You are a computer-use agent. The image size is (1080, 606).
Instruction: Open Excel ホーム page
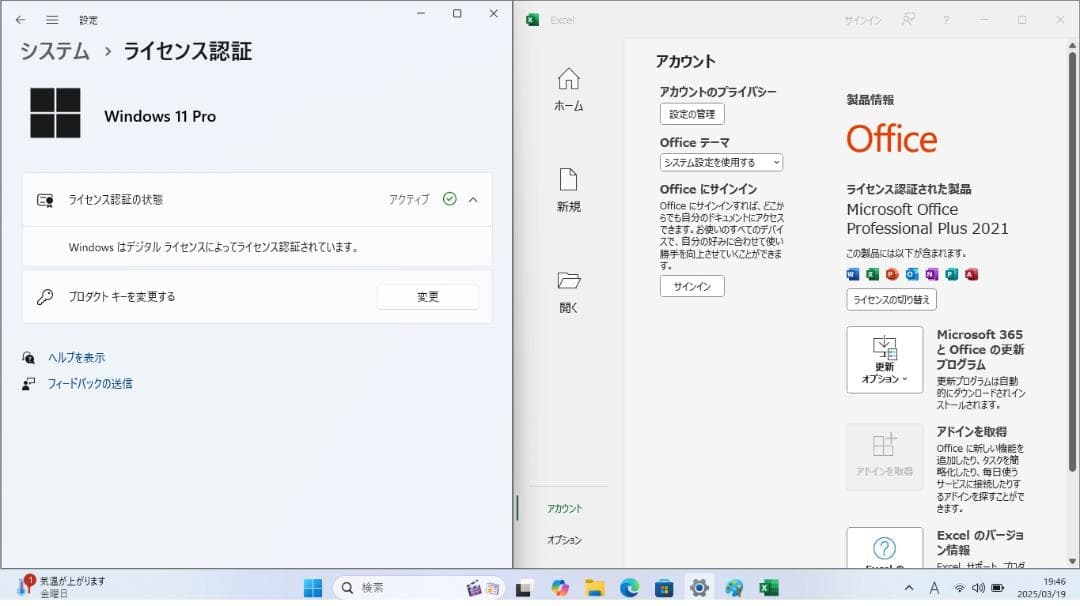click(568, 90)
